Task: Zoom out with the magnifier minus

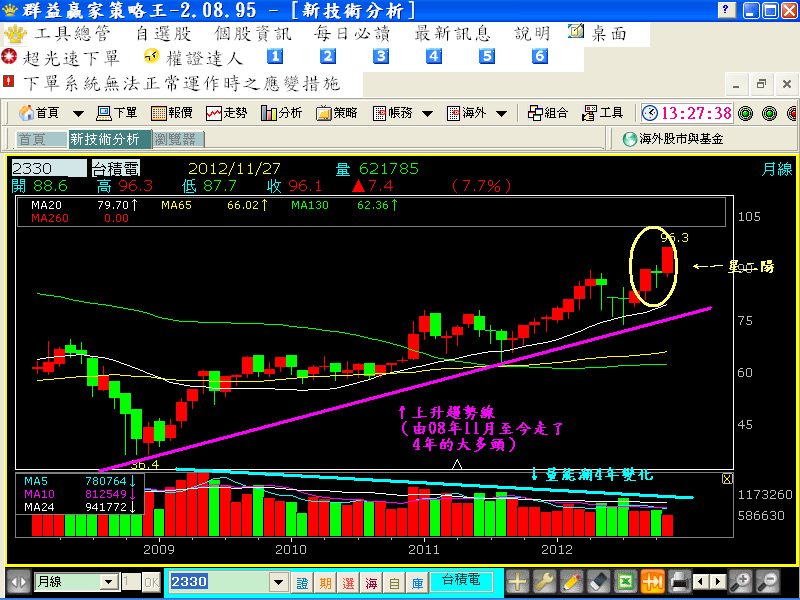Action: point(768,582)
